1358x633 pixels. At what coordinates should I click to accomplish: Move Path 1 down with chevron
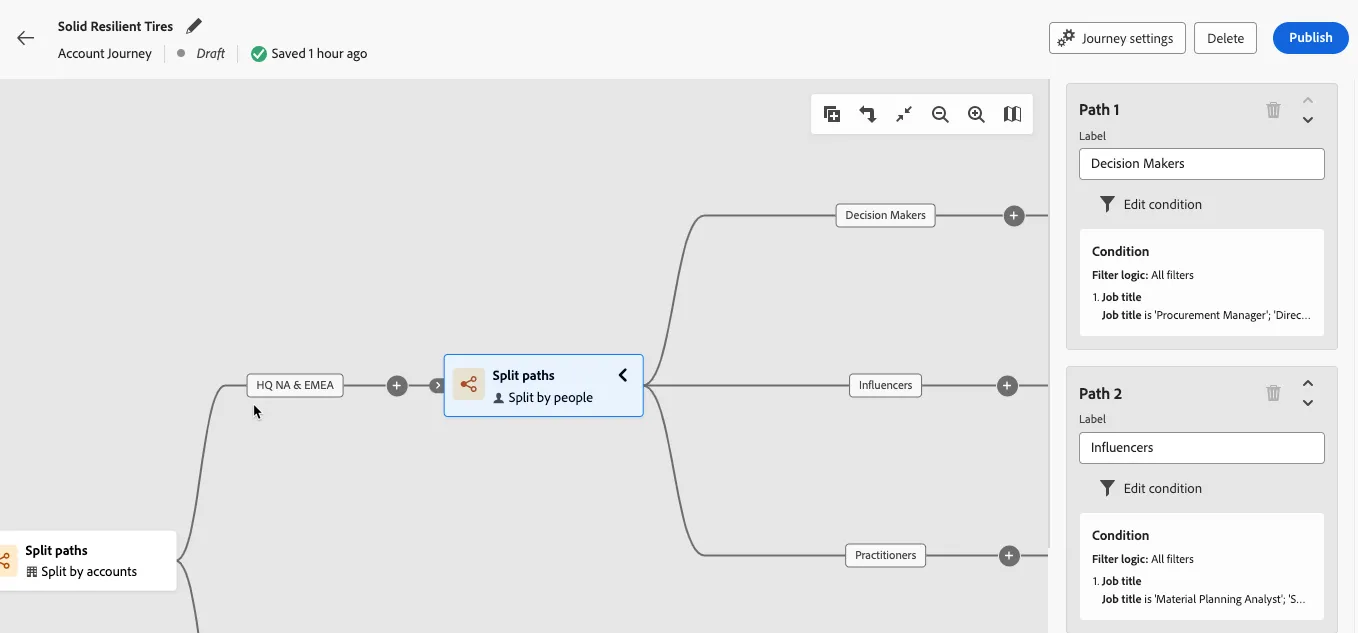(1307, 120)
